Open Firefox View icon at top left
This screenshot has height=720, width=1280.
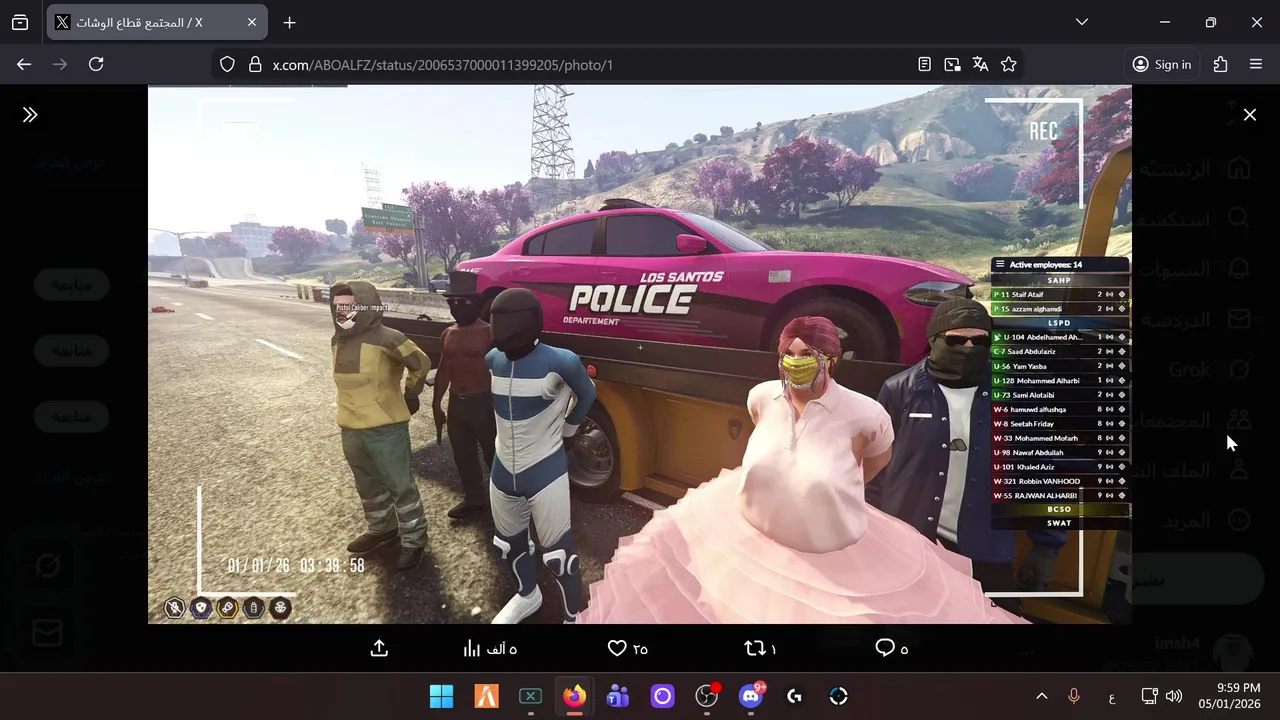pyautogui.click(x=20, y=22)
